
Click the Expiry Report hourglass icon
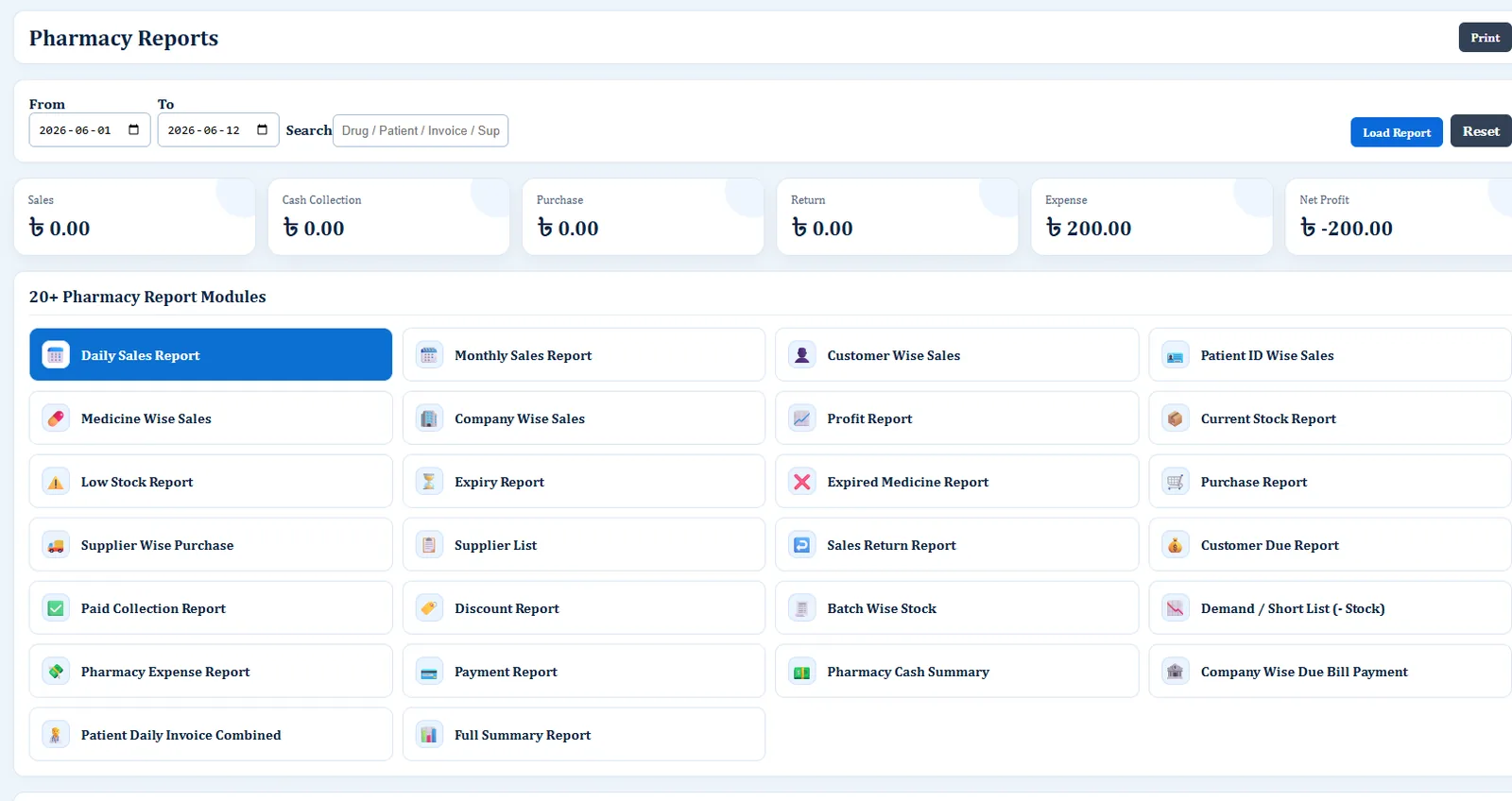(x=429, y=482)
